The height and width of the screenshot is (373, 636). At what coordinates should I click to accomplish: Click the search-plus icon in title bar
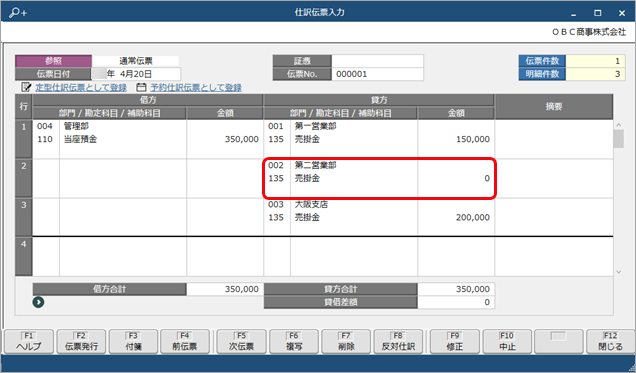[17, 13]
